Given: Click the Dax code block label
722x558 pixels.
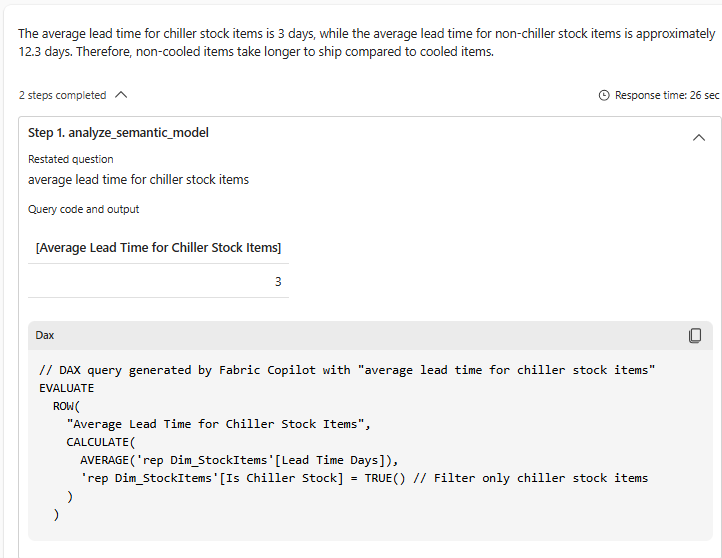Looking at the screenshot, I should click(45, 335).
